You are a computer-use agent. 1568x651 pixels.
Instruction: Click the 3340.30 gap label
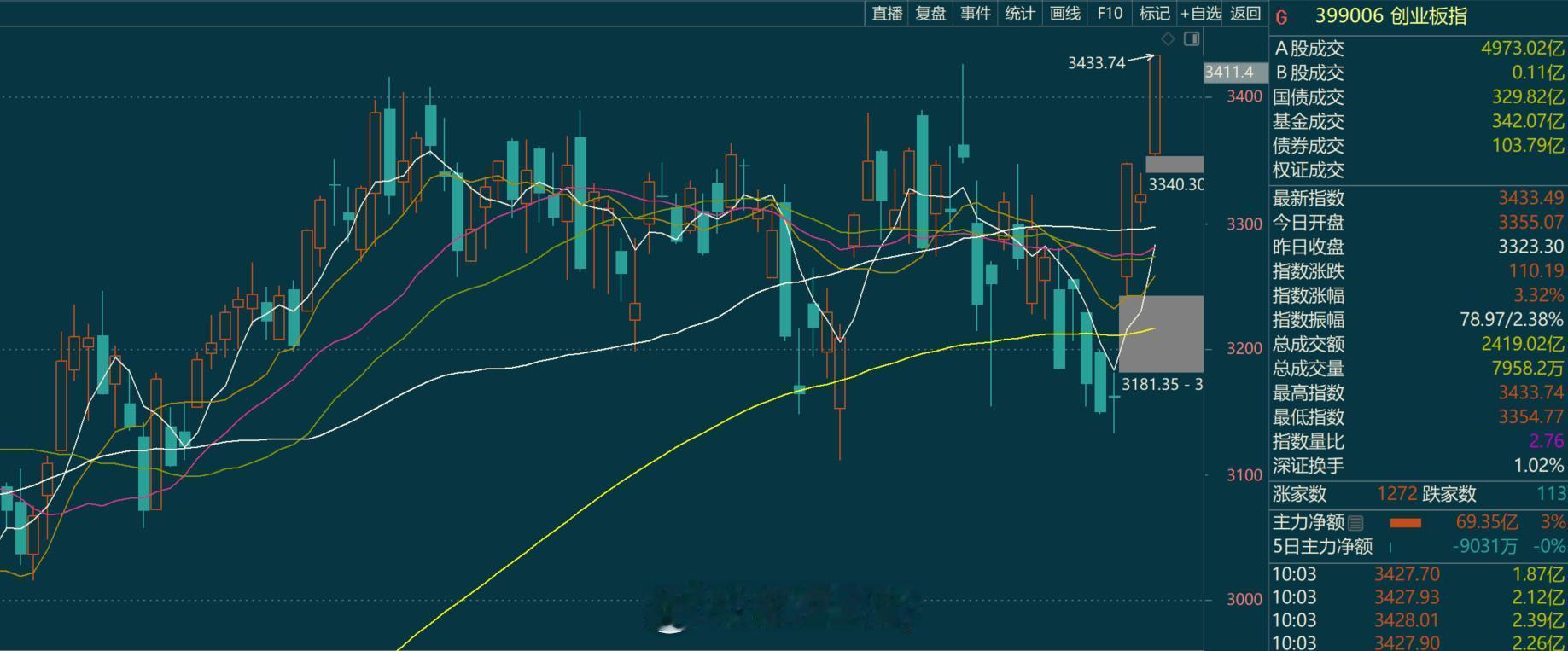point(1175,184)
